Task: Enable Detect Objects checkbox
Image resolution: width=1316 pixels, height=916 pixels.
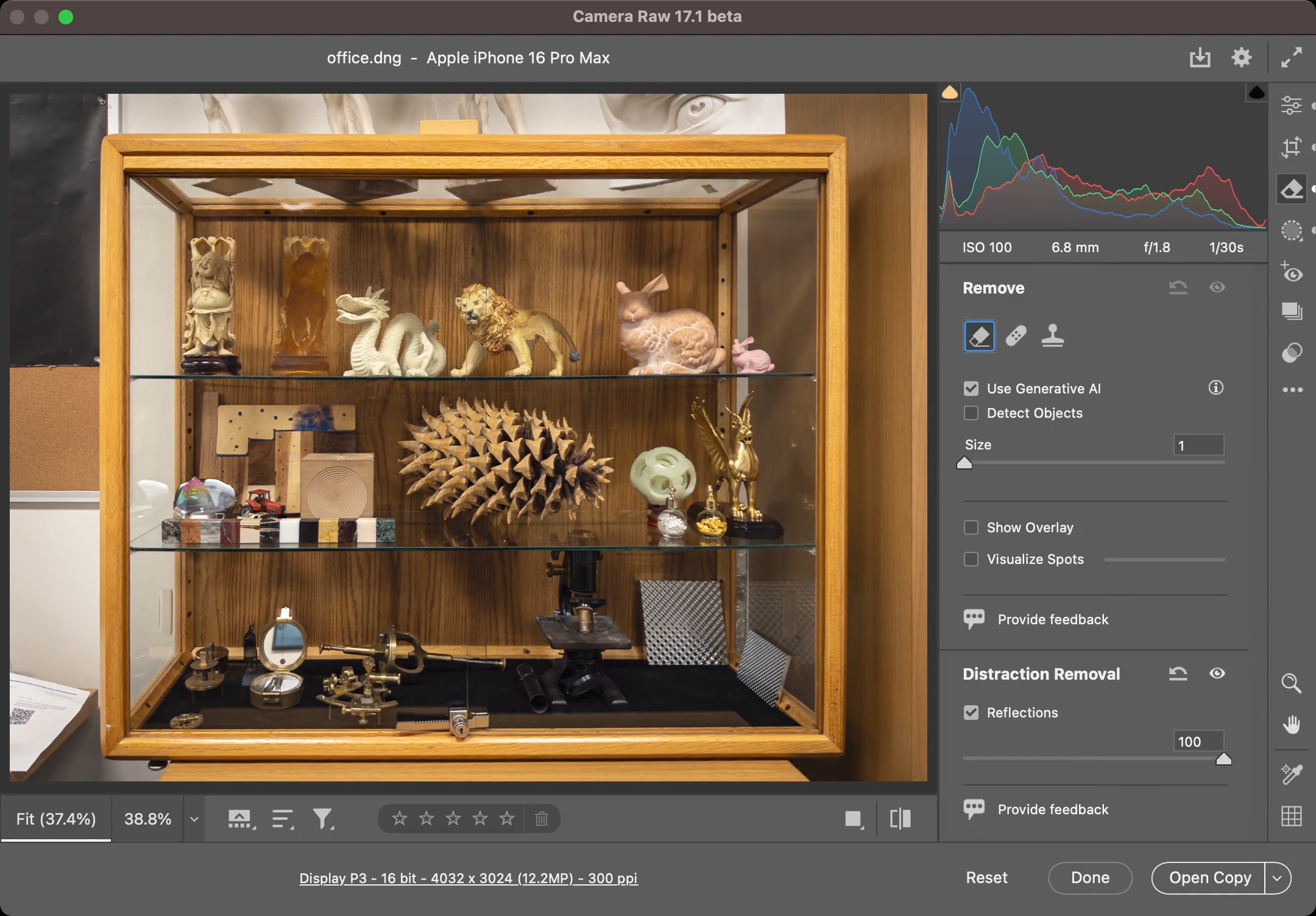Action: click(x=971, y=413)
